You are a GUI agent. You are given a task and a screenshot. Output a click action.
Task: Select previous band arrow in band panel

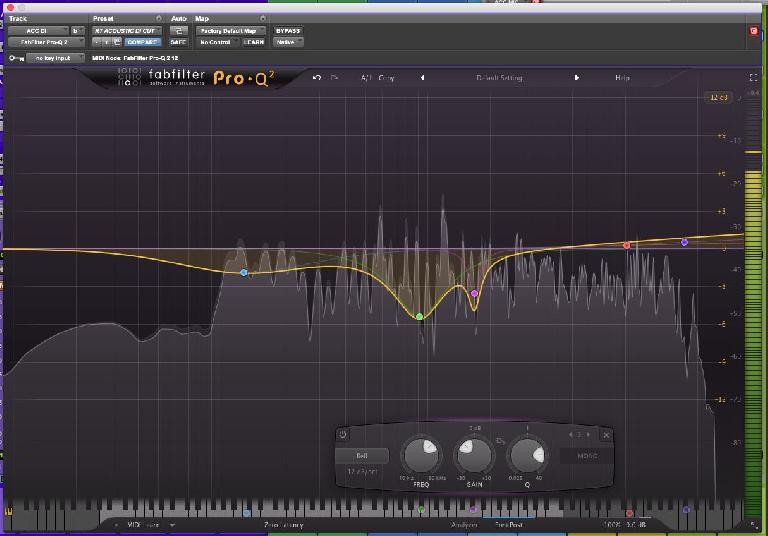pyautogui.click(x=570, y=435)
